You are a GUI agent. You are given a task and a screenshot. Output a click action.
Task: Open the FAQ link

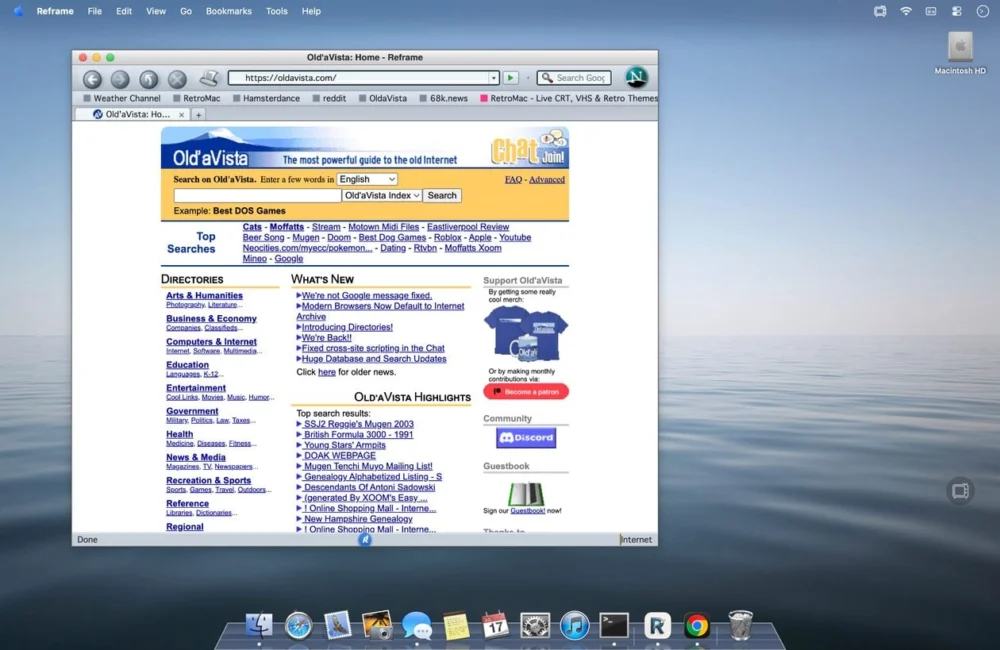click(513, 180)
